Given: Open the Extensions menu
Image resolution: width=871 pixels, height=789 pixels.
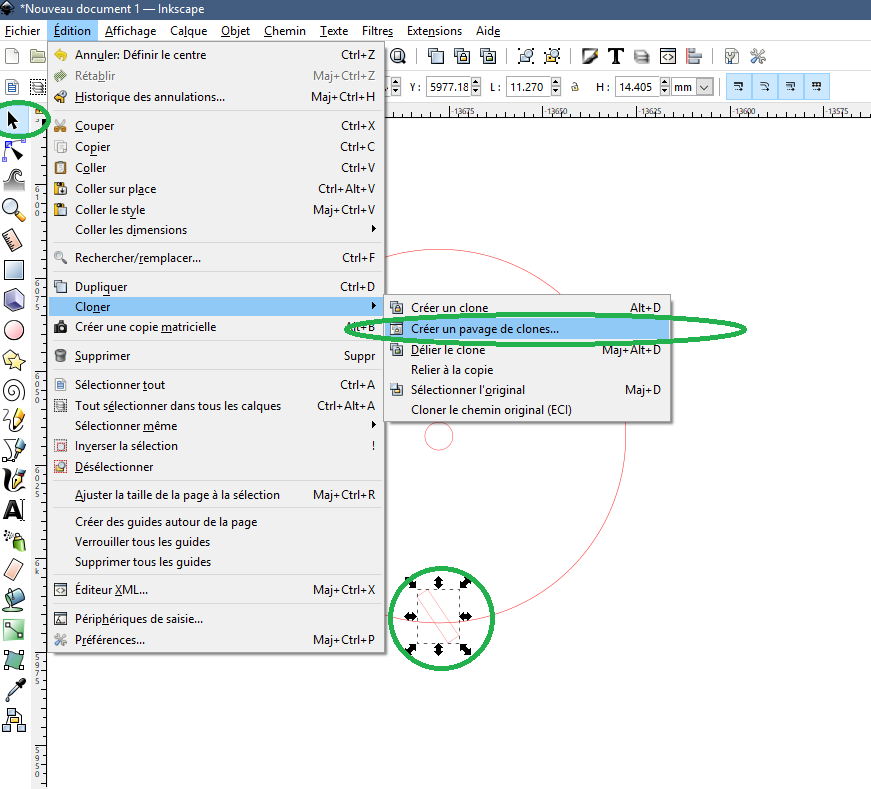Looking at the screenshot, I should [x=434, y=31].
